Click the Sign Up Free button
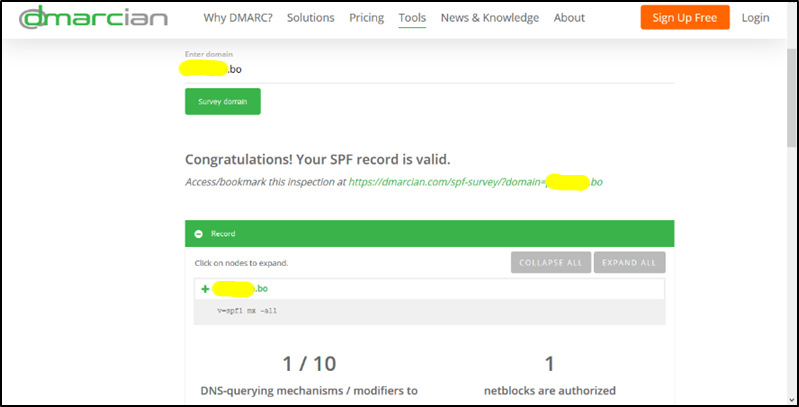The height and width of the screenshot is (407, 799). [685, 18]
